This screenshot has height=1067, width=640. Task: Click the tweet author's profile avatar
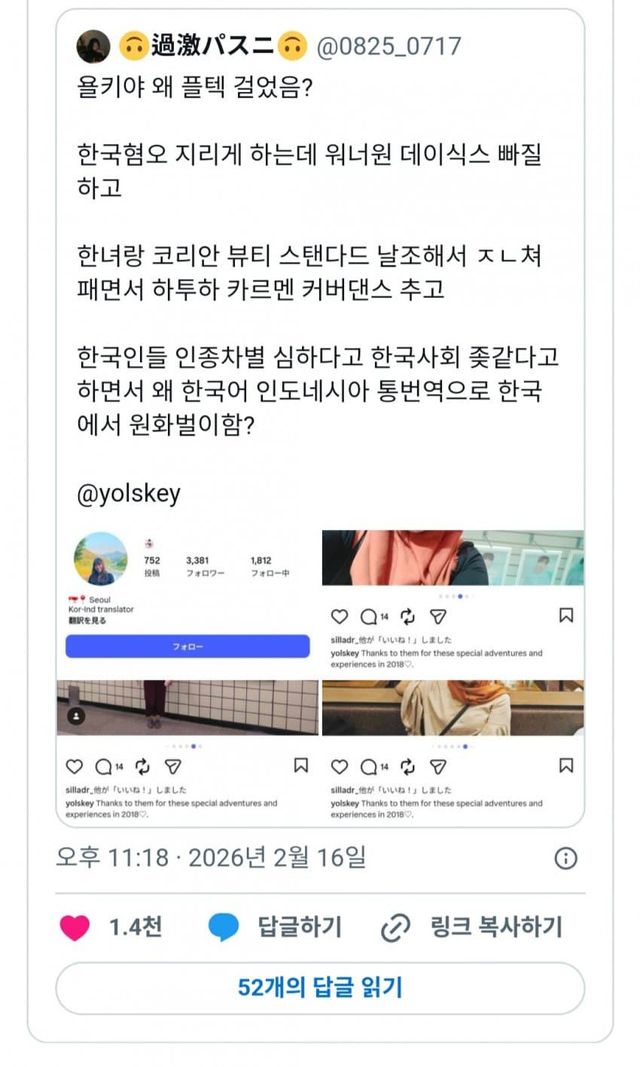click(93, 47)
